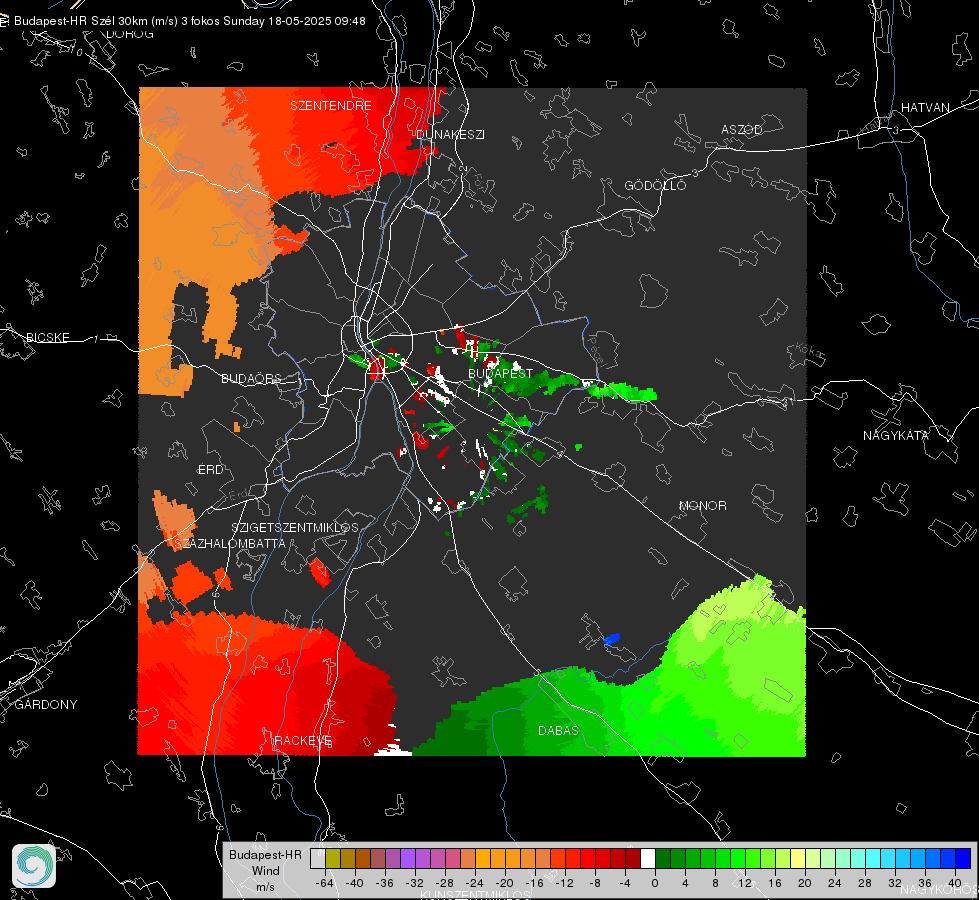Click the 'Wind' legend label
The height and width of the screenshot is (900, 979).
[x=265, y=871]
